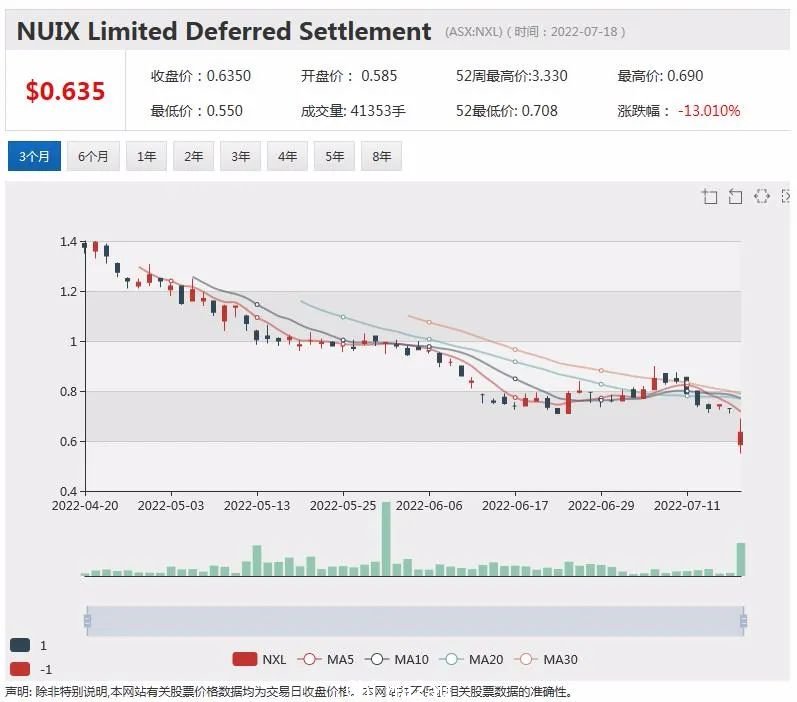Viewport: 797px width, 702px height.
Task: Click the NUIX Limited Deferred Settlement title
Action: tap(224, 31)
